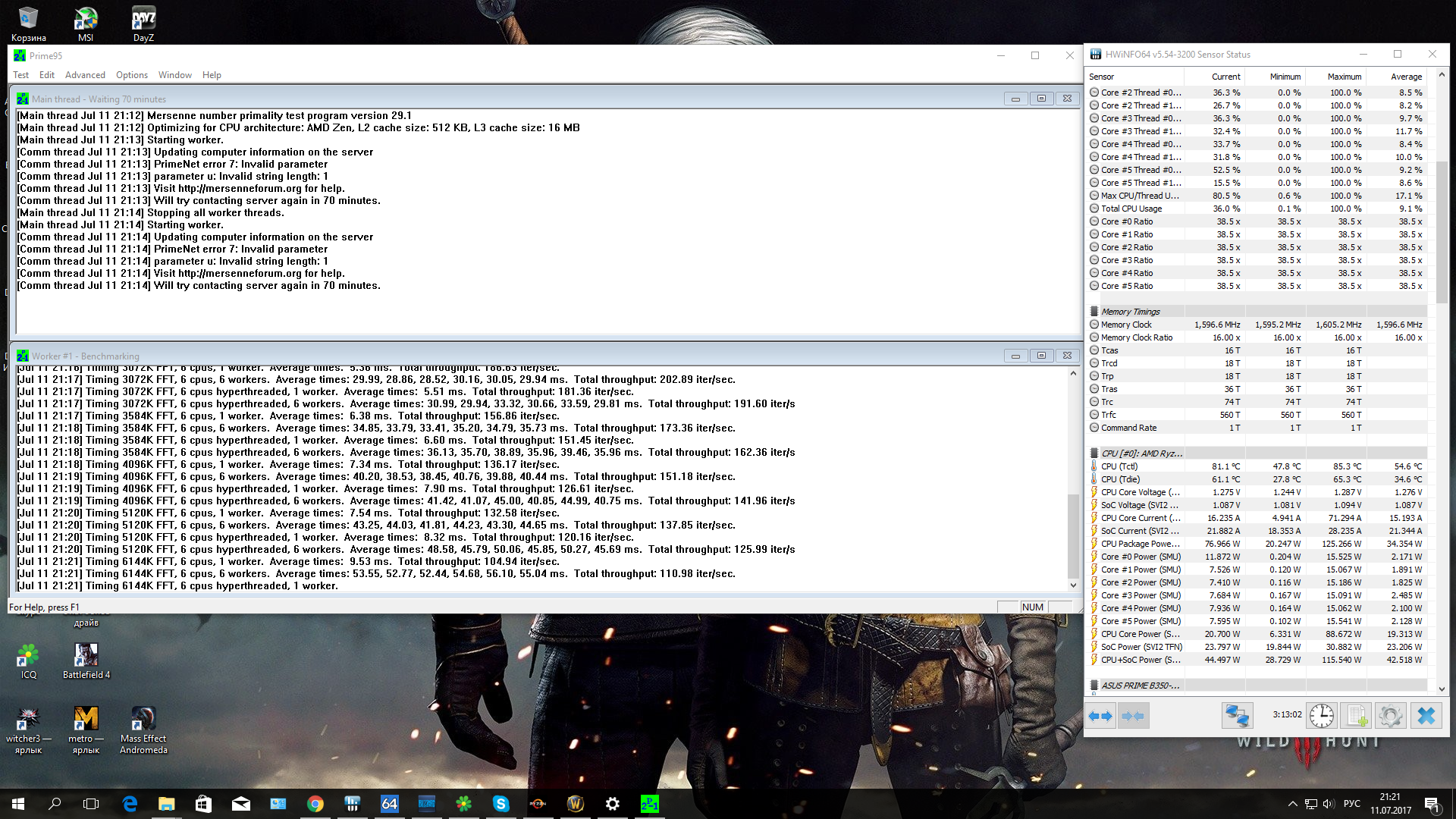Click HWiNFO collapse columns arrows button
The width and height of the screenshot is (1456, 819).
click(x=1133, y=716)
